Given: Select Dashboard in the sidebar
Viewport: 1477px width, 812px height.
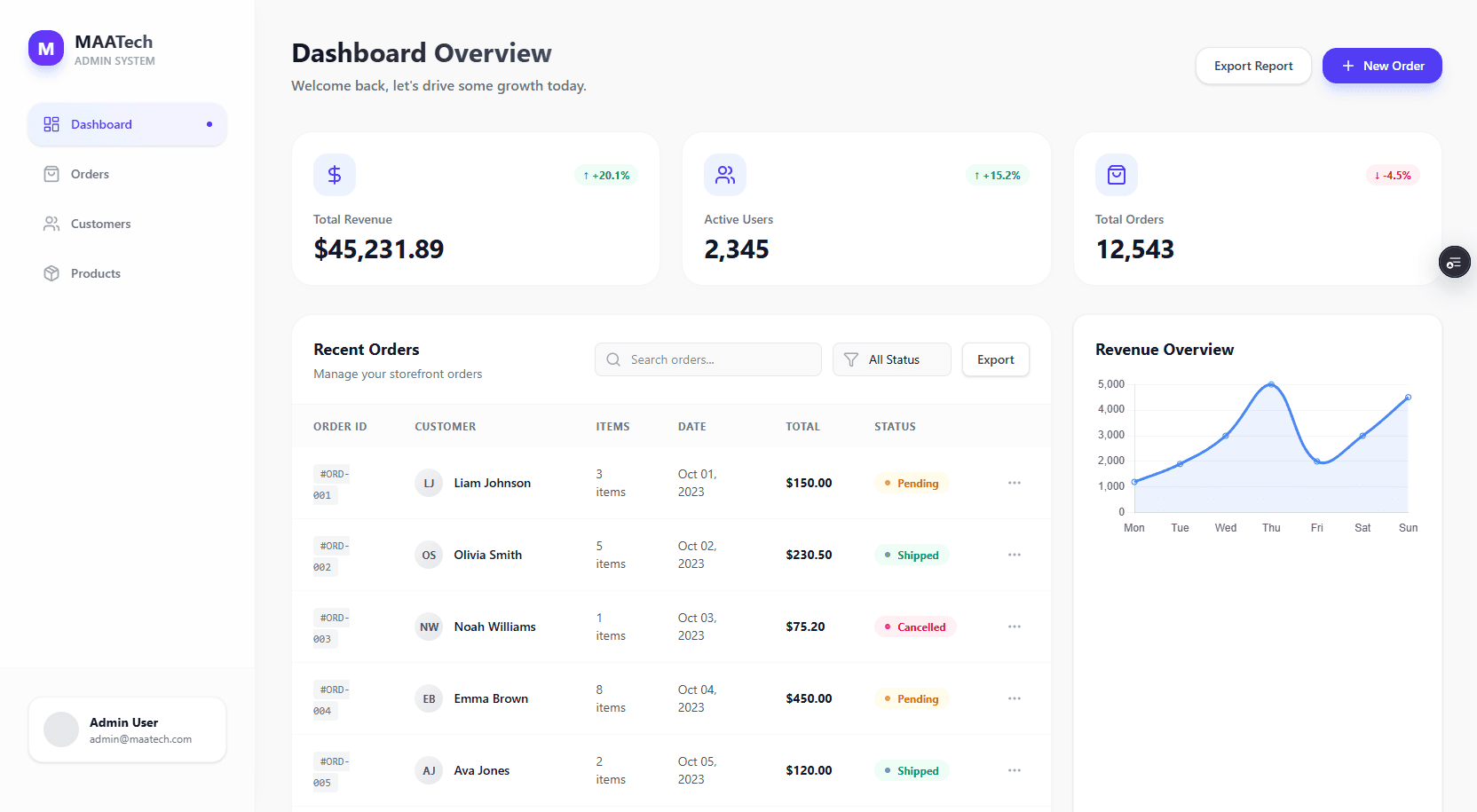Looking at the screenshot, I should 101,124.
